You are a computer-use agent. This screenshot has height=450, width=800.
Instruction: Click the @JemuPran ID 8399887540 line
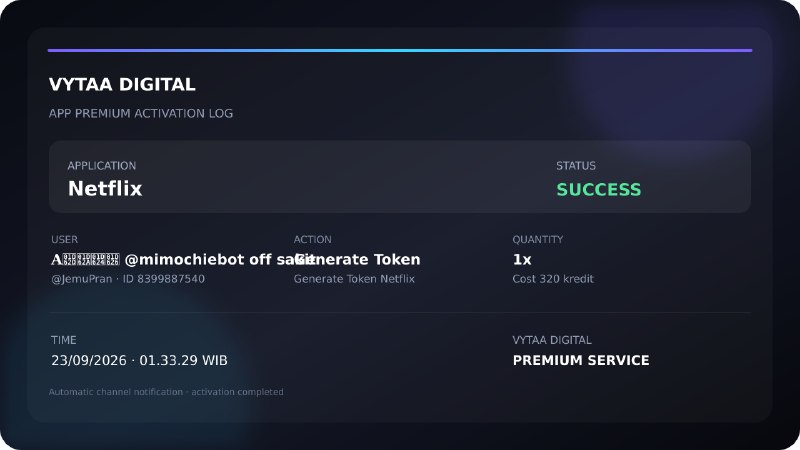(128, 279)
